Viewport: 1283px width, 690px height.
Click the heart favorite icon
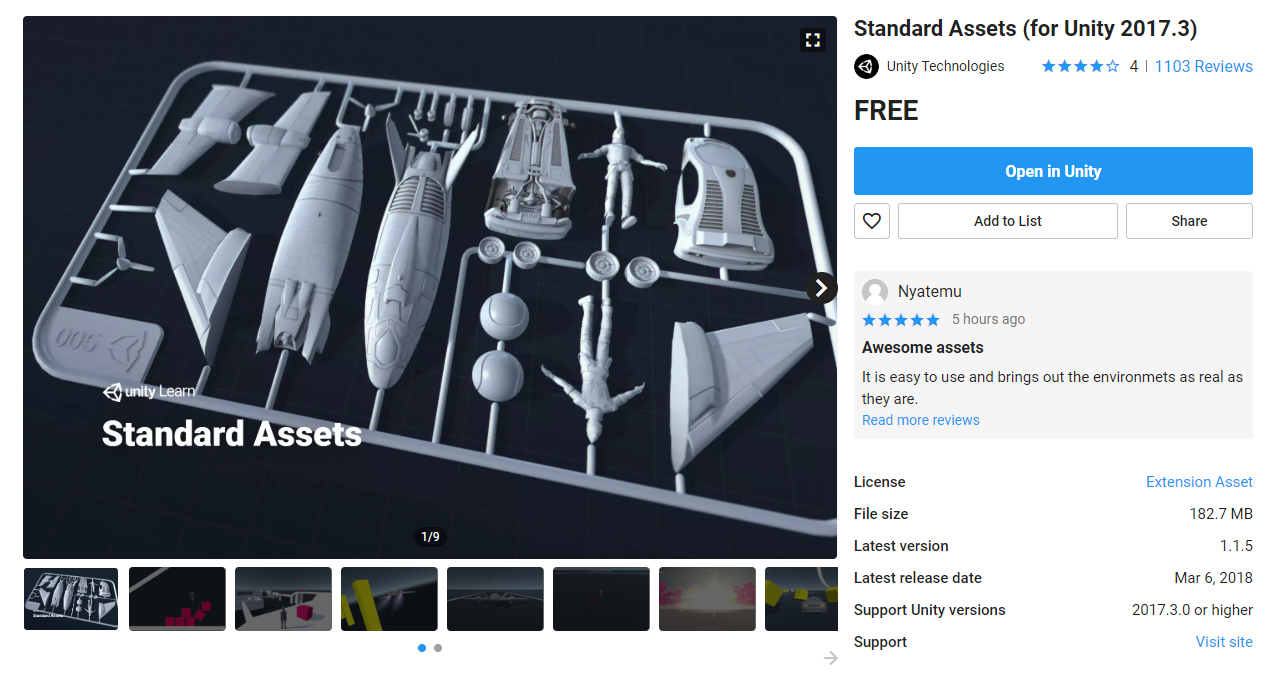point(872,221)
